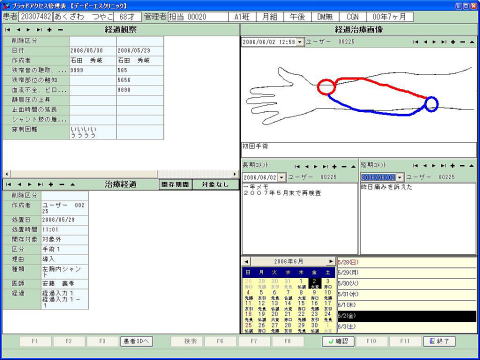Click the 患者IDへ button
Viewport: 480px width, 360px height.
pyautogui.click(x=136, y=341)
